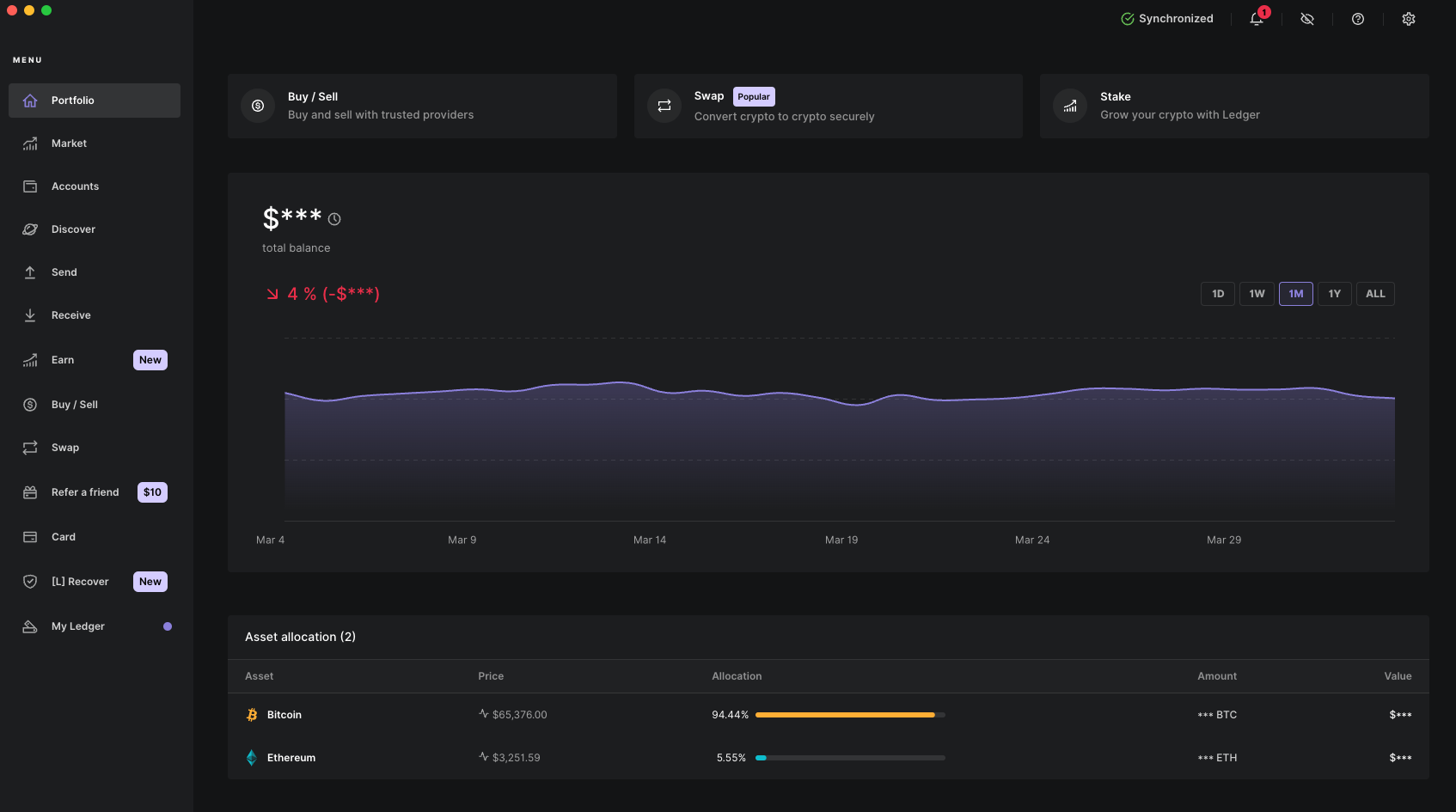Screen dimensions: 1456x812
Task: Click the Accounts wallet icon
Action: coord(30,186)
